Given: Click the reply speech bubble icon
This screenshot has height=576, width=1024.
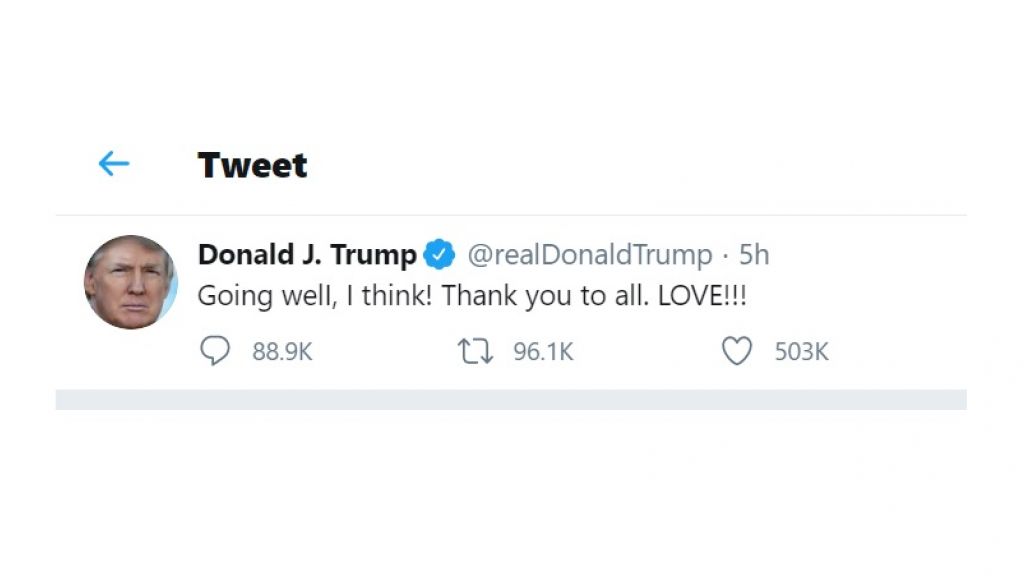Looking at the screenshot, I should coord(215,351).
